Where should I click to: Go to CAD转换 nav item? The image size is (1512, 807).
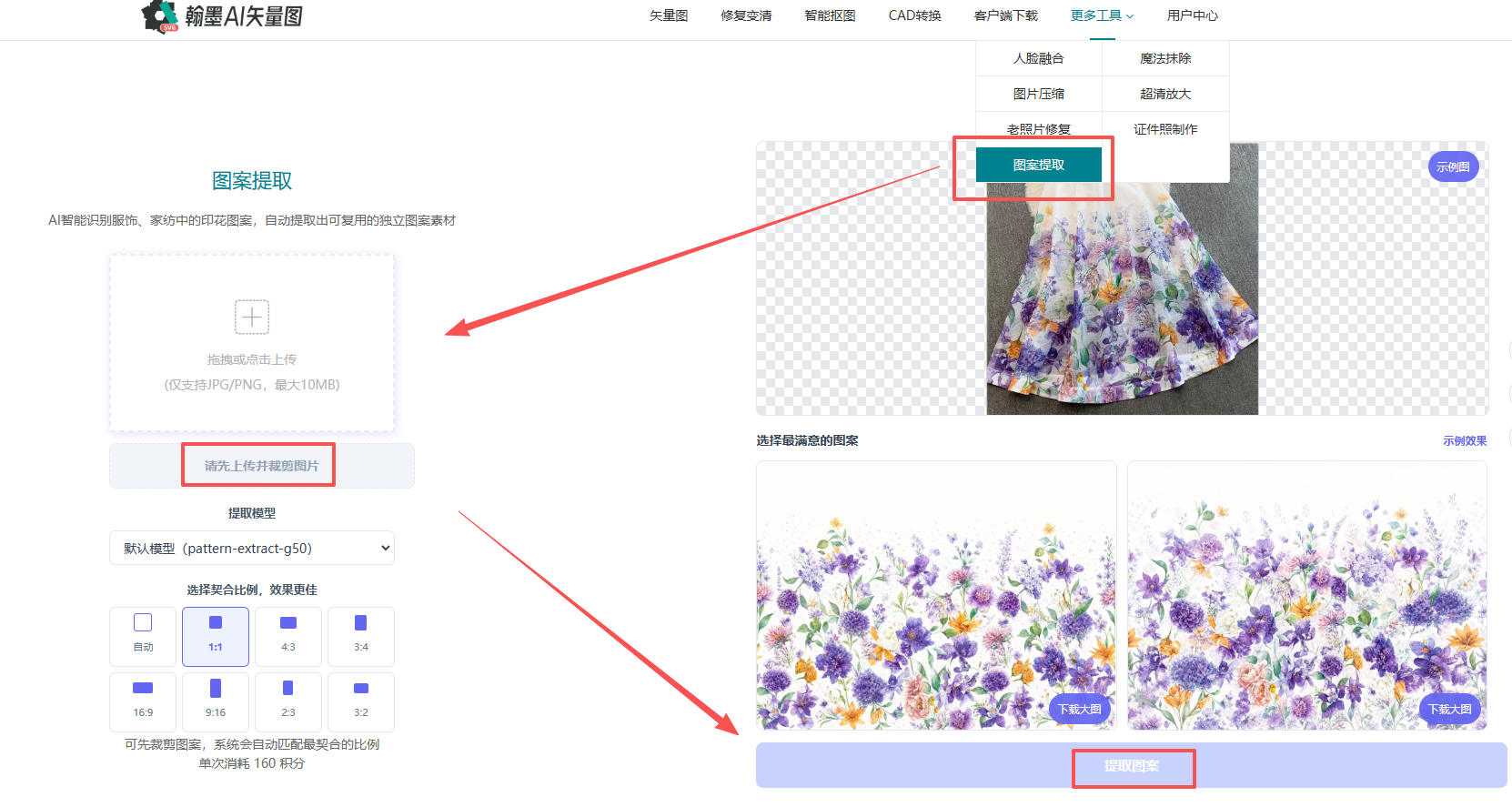click(914, 15)
